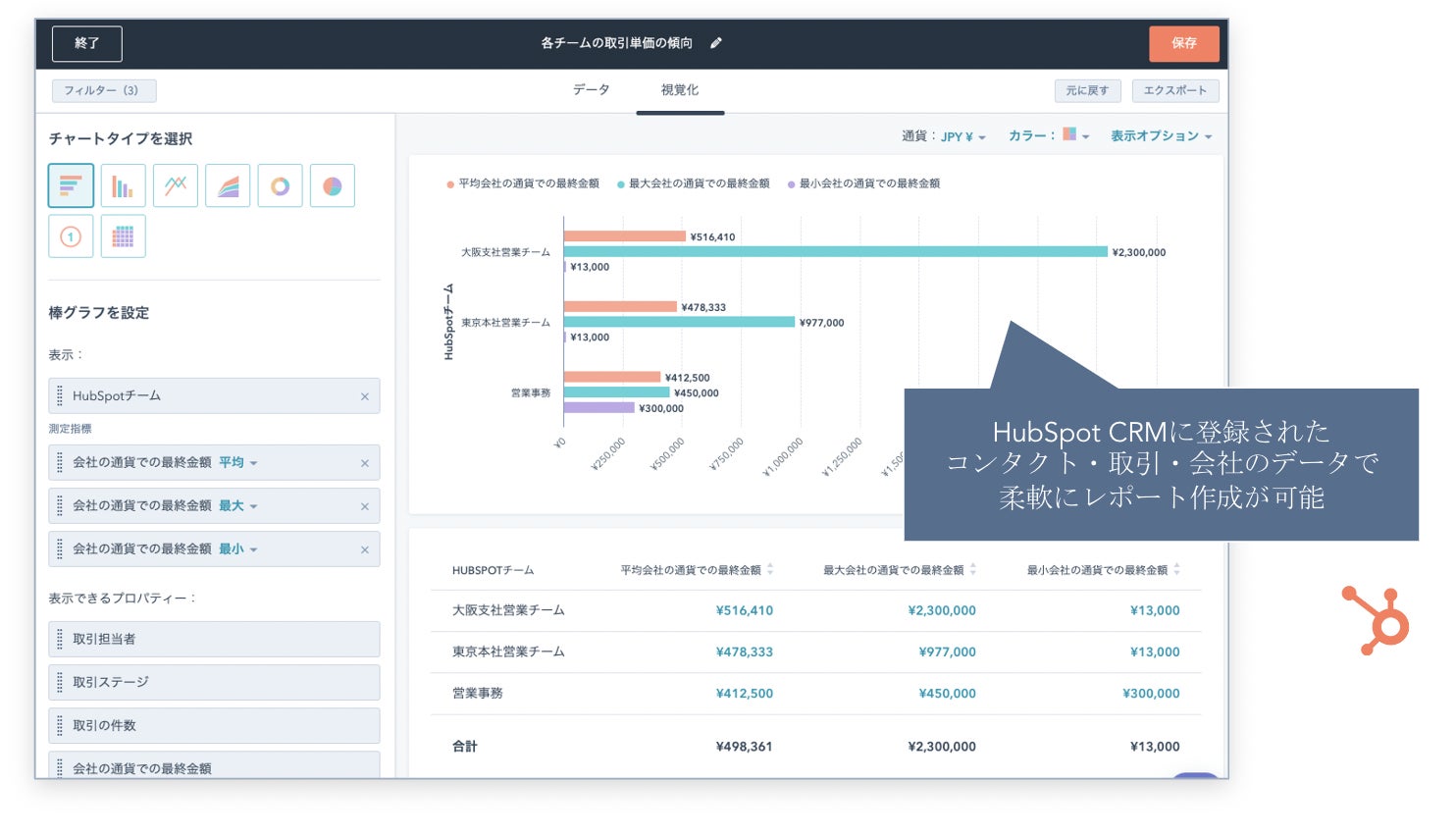
Task: Grab the drag handle of 取引の件数
Action: point(60,725)
